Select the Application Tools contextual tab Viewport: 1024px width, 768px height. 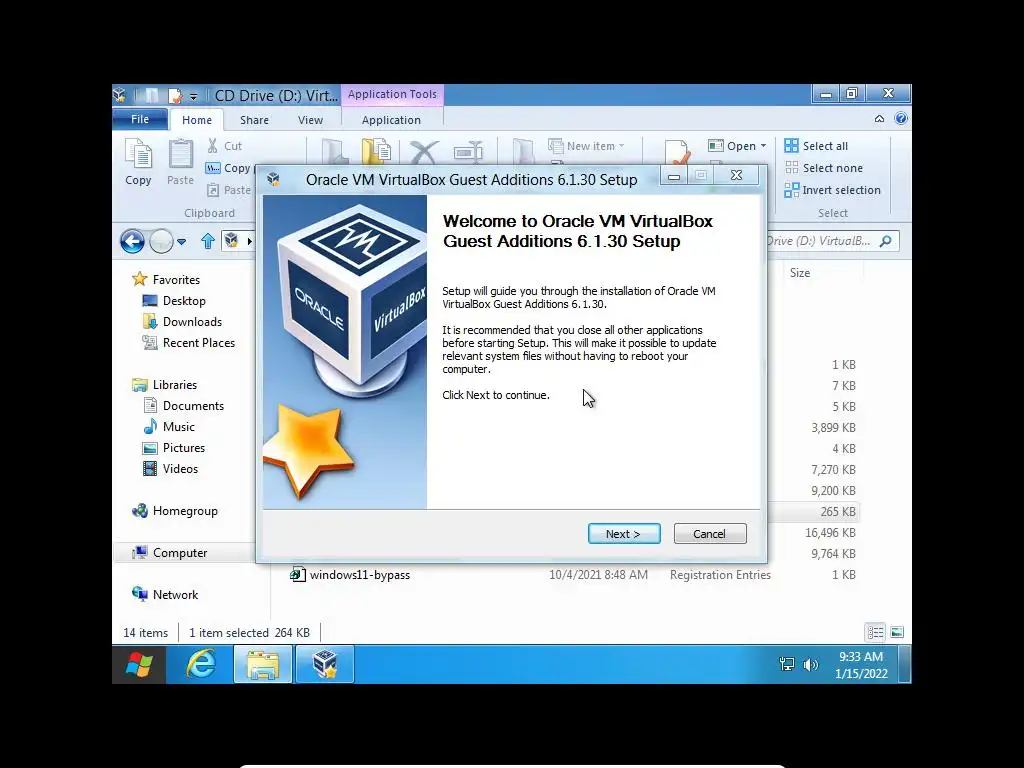pyautogui.click(x=392, y=94)
